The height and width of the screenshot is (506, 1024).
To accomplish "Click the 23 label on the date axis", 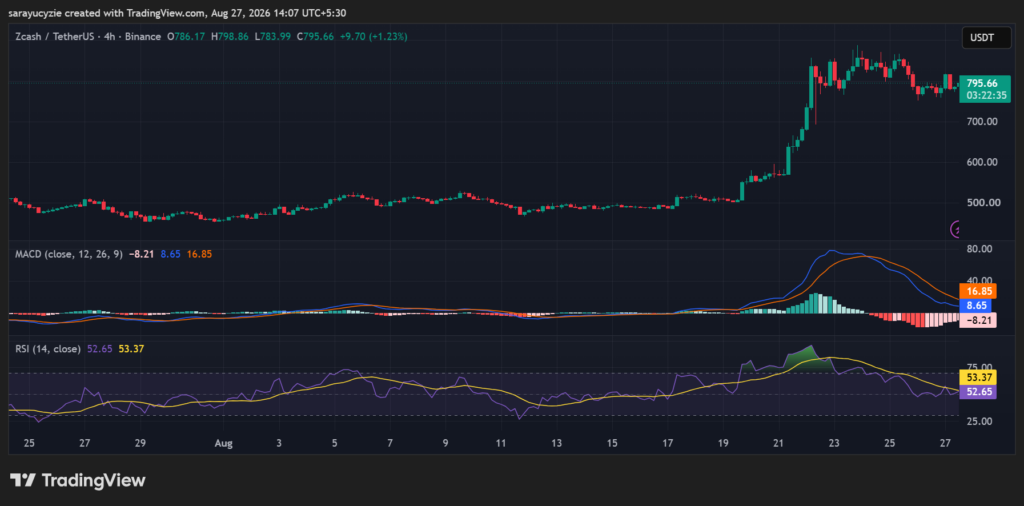I will click(x=834, y=443).
